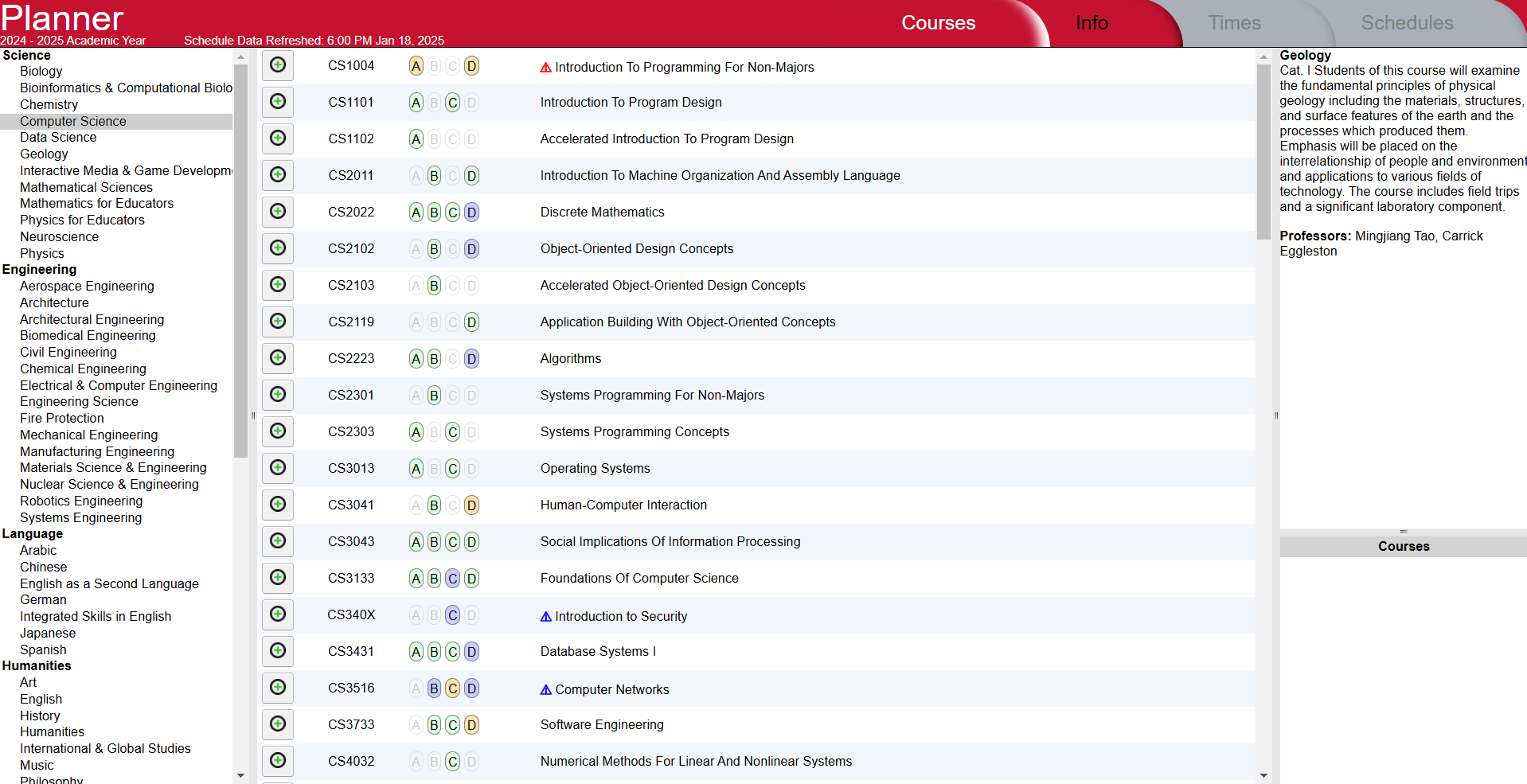Click the warning icon beside CS1004

(545, 68)
